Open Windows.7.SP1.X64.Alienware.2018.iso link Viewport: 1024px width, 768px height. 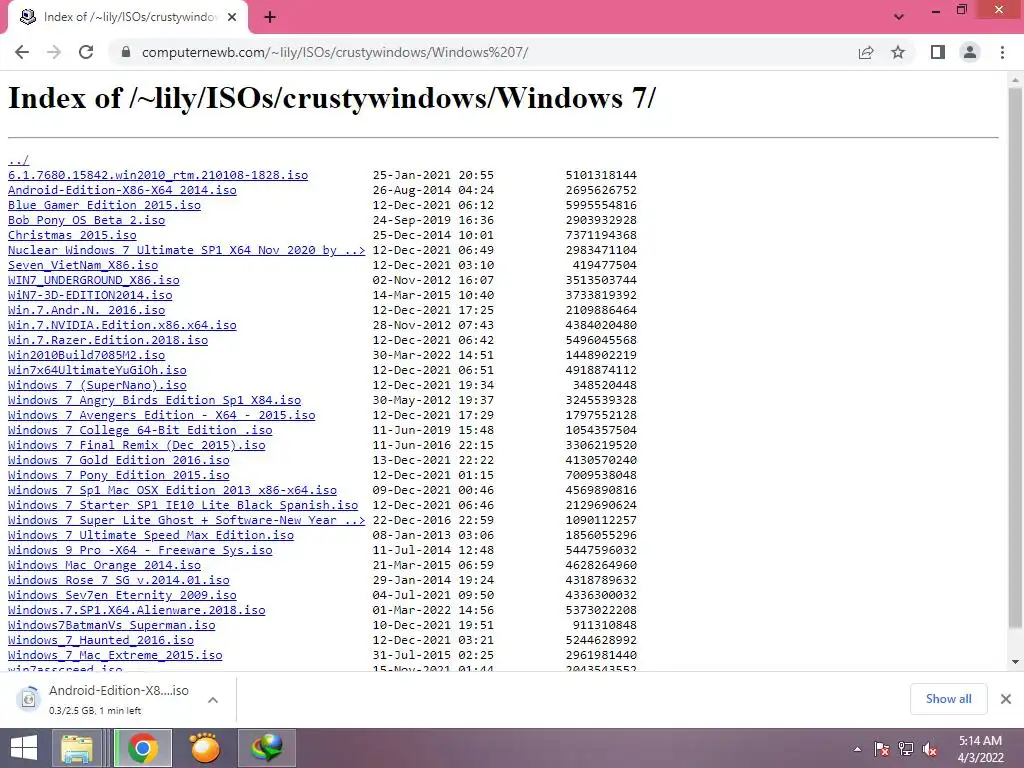136,611
